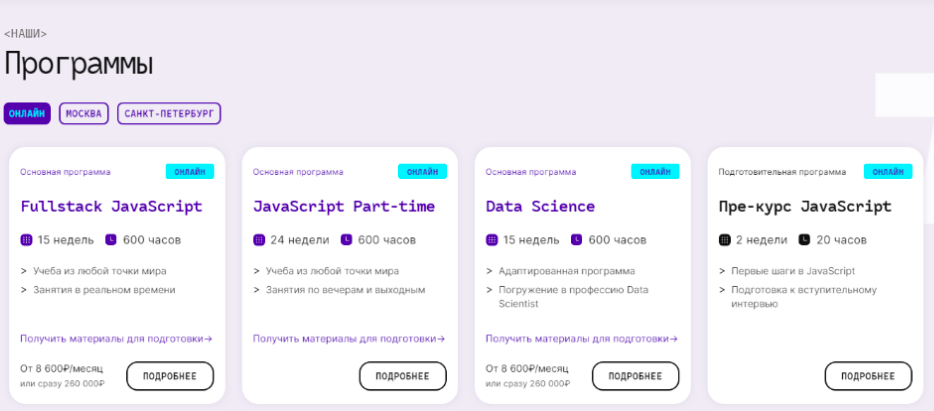Open ПОДРОБНЕЕ on Data Science card
934x411 pixels.
(x=636, y=376)
